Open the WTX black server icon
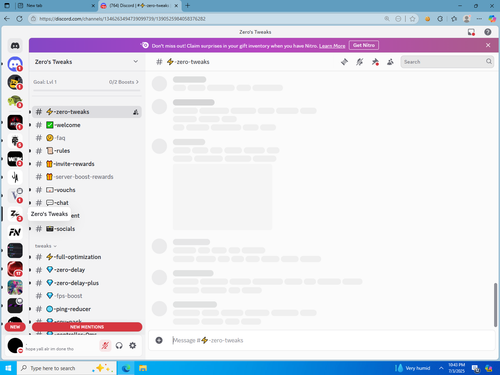Viewport: 500px width, 375px height. pyautogui.click(x=15, y=159)
